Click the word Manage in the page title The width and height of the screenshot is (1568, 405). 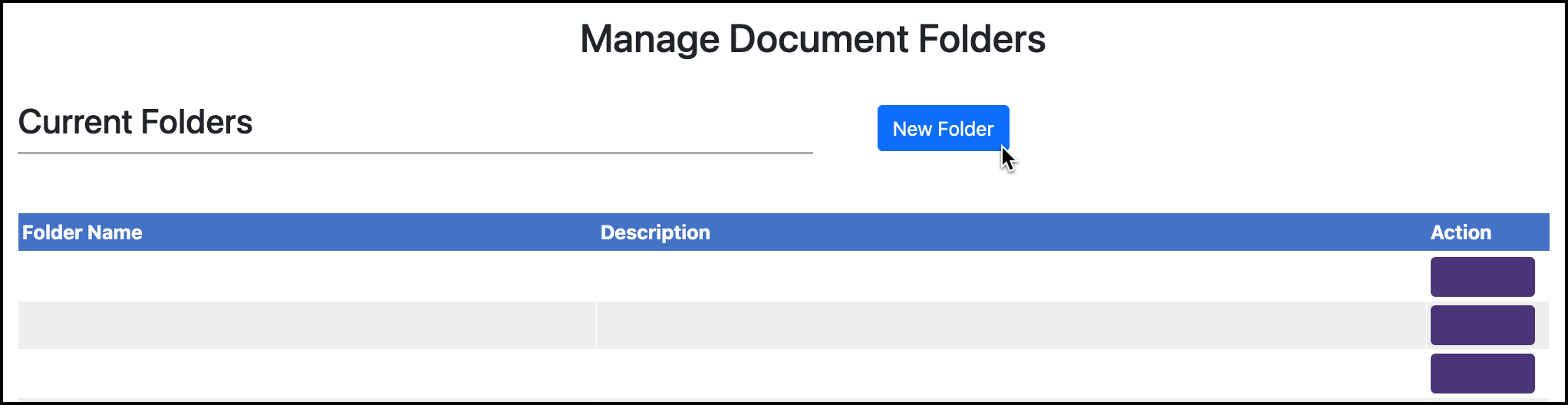pyautogui.click(x=649, y=39)
